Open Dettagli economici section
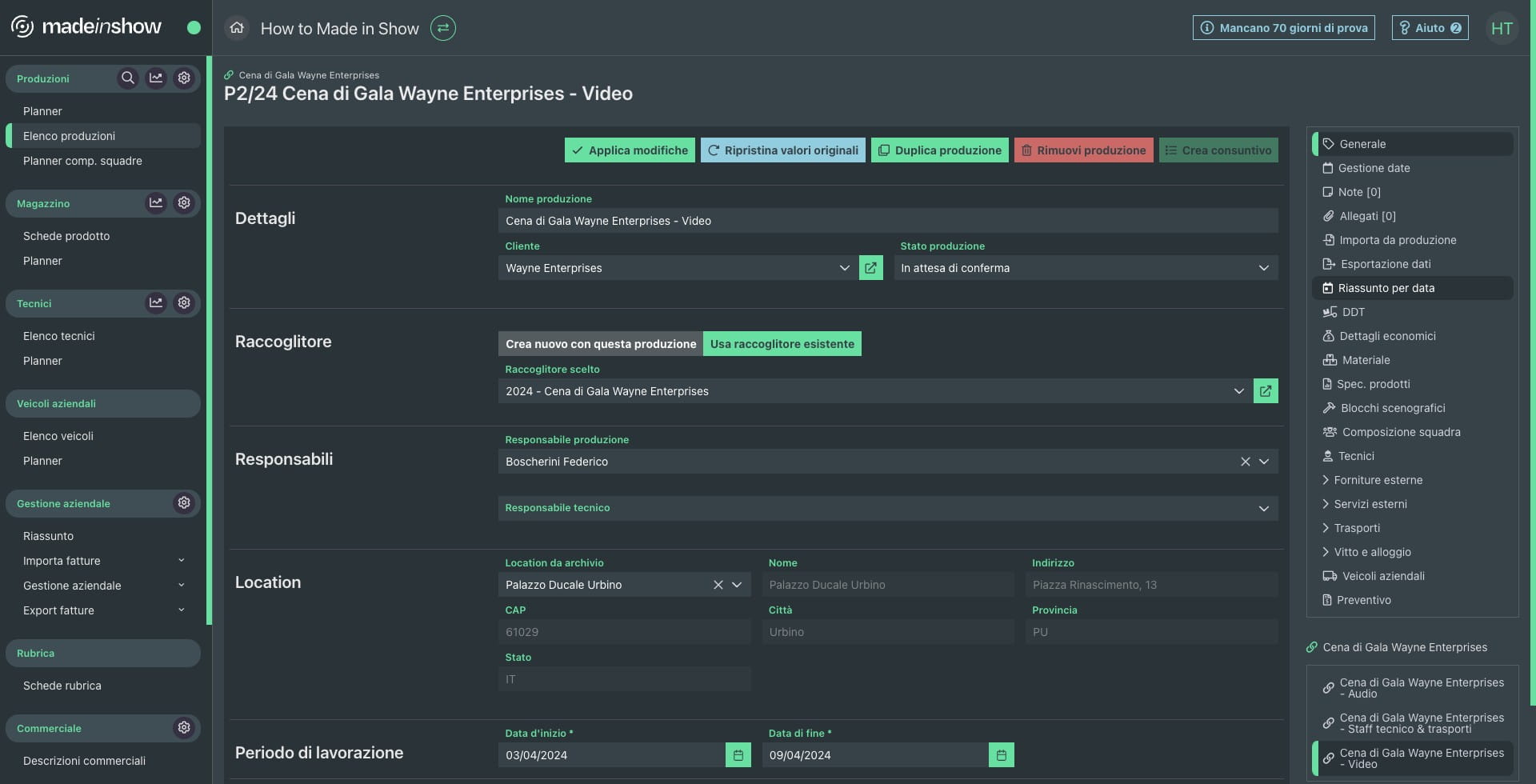Viewport: 1536px width, 784px height. pos(1412,336)
